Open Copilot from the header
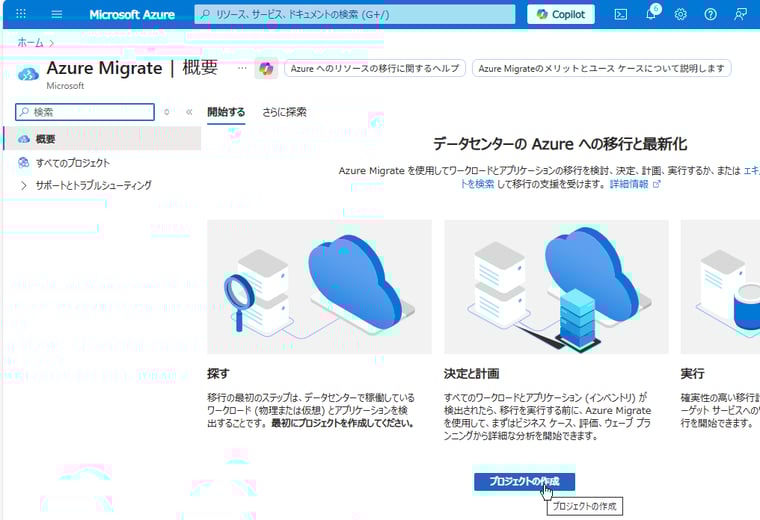This screenshot has height=520, width=760. tap(560, 15)
